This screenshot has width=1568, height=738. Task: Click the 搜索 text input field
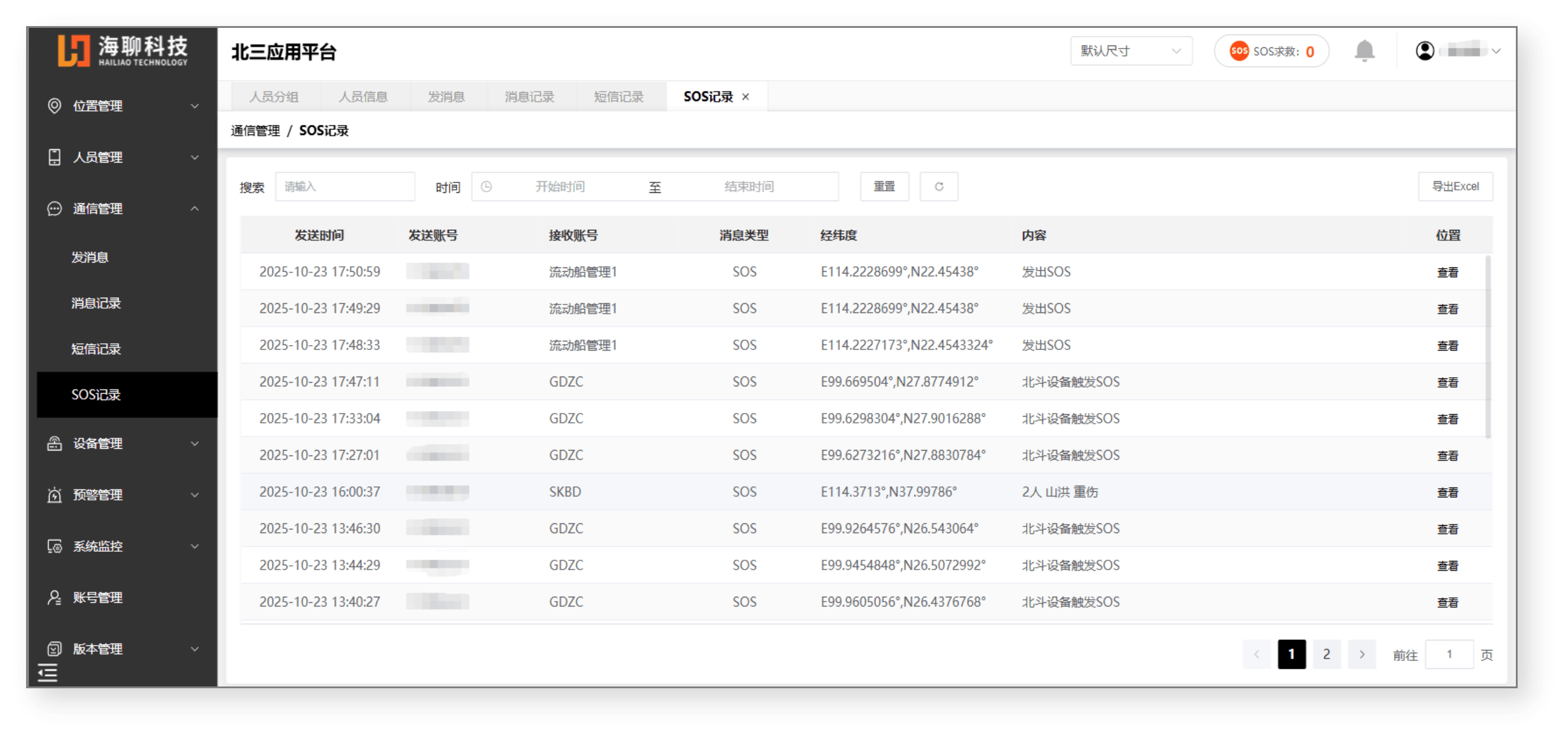344,187
